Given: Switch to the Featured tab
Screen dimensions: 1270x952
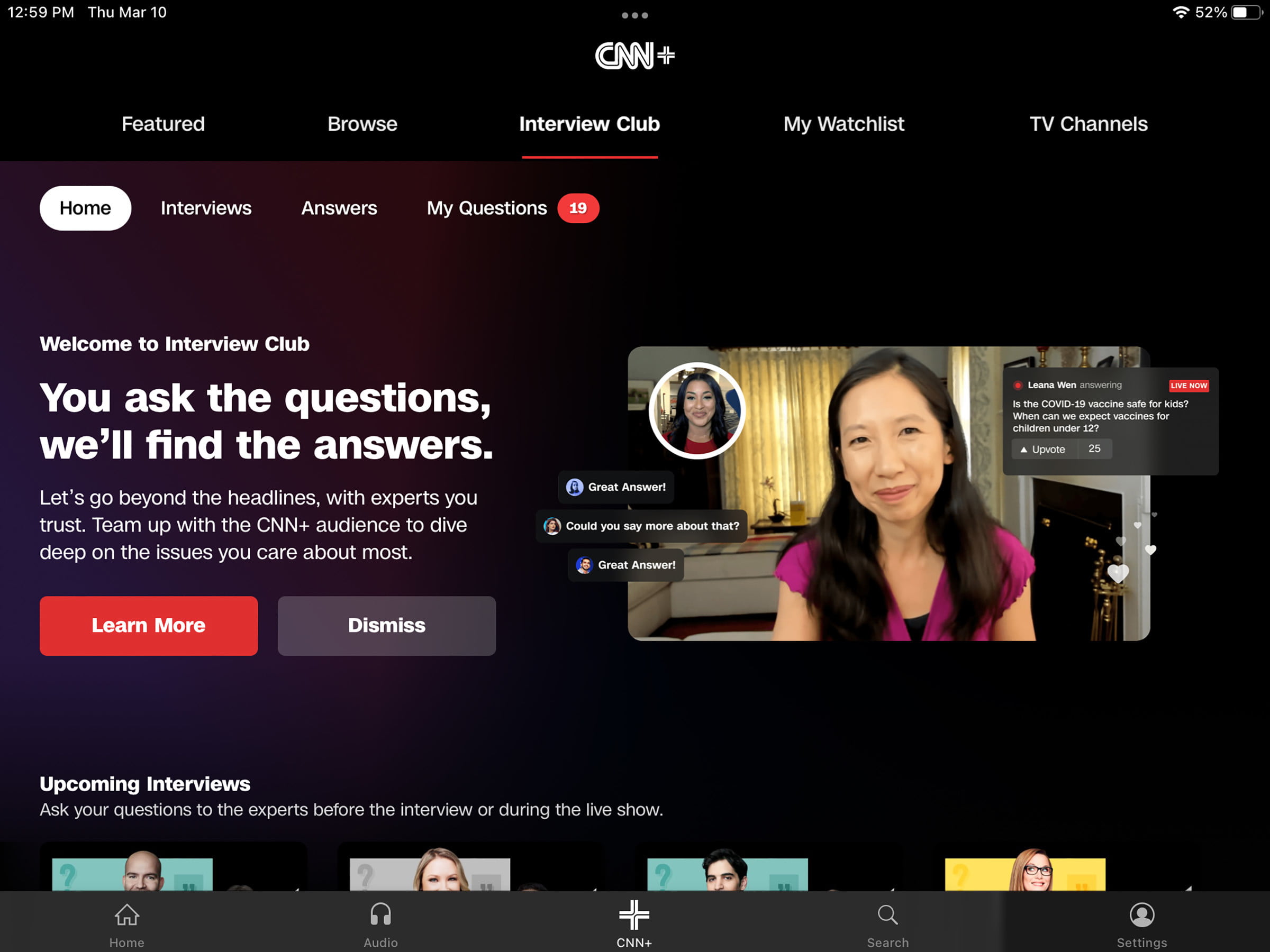Looking at the screenshot, I should click(x=163, y=124).
